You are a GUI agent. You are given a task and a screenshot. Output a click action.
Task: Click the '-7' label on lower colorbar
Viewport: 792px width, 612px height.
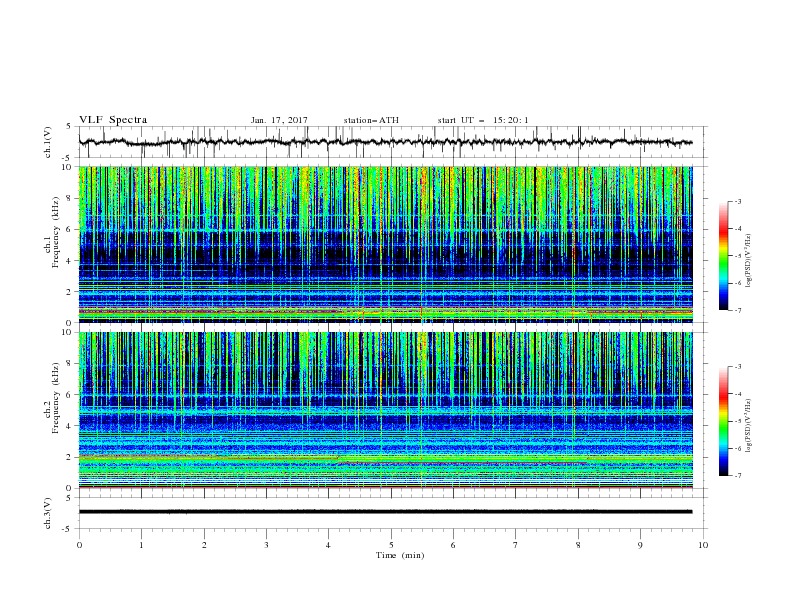point(737,475)
